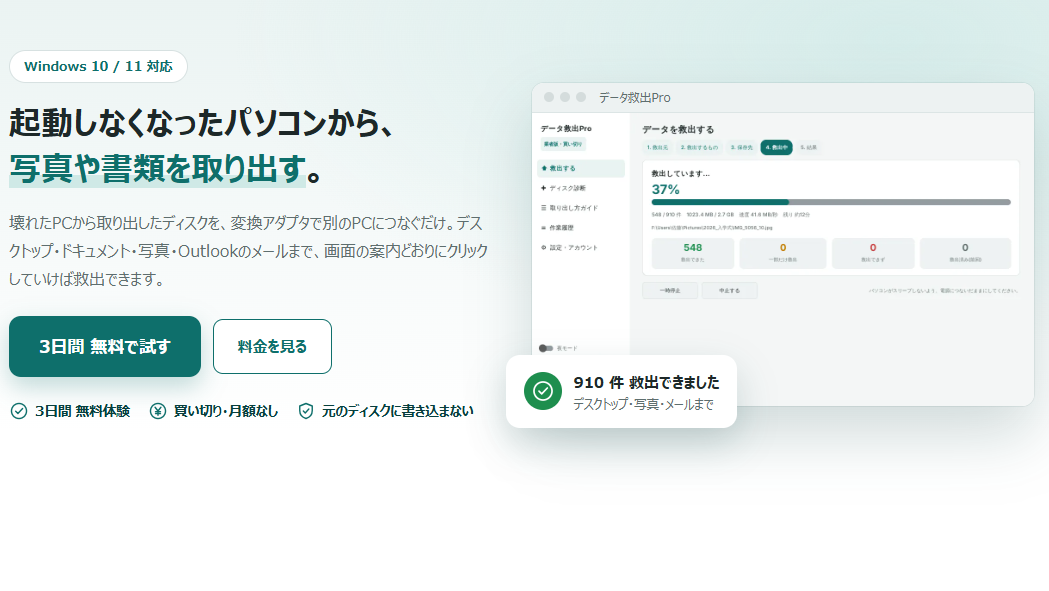This screenshot has height=591, width=1049.
Task: Open the 救出する sidebar item
Action: [581, 168]
